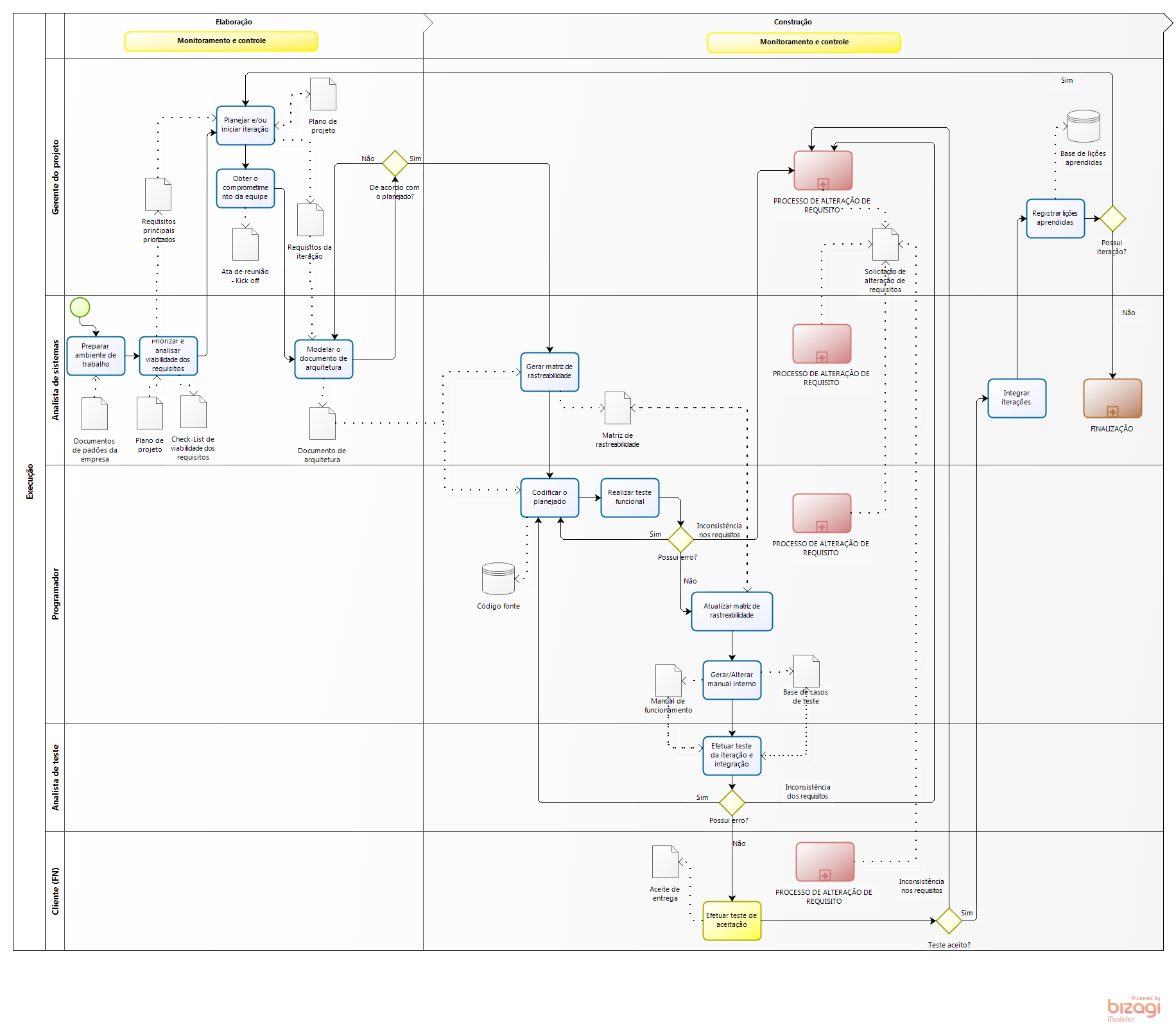Expand the alteration subprocess in Cliente lane
This screenshot has height=1029, width=1176.
click(x=825, y=875)
